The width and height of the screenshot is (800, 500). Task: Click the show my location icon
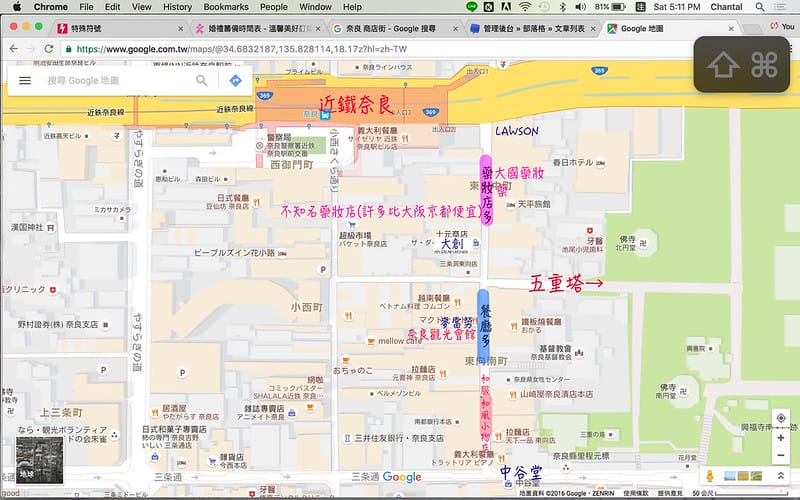781,418
